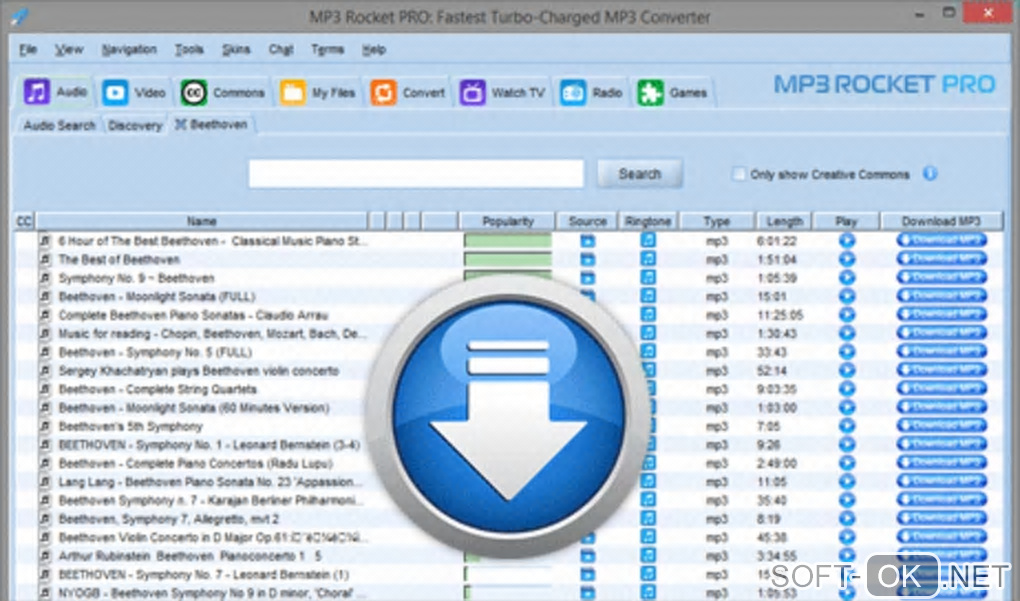This screenshot has width=1020, height=601.
Task: Open source of Arthur Rubinstein Pianoconcerto row
Action: tap(587, 556)
